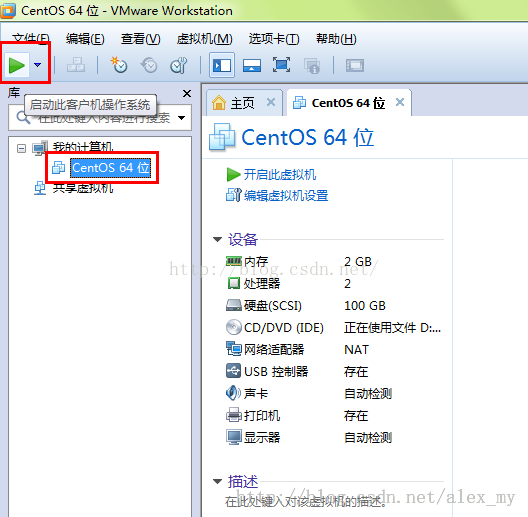
Task: Click the console view toolbar icon
Action: point(355,65)
